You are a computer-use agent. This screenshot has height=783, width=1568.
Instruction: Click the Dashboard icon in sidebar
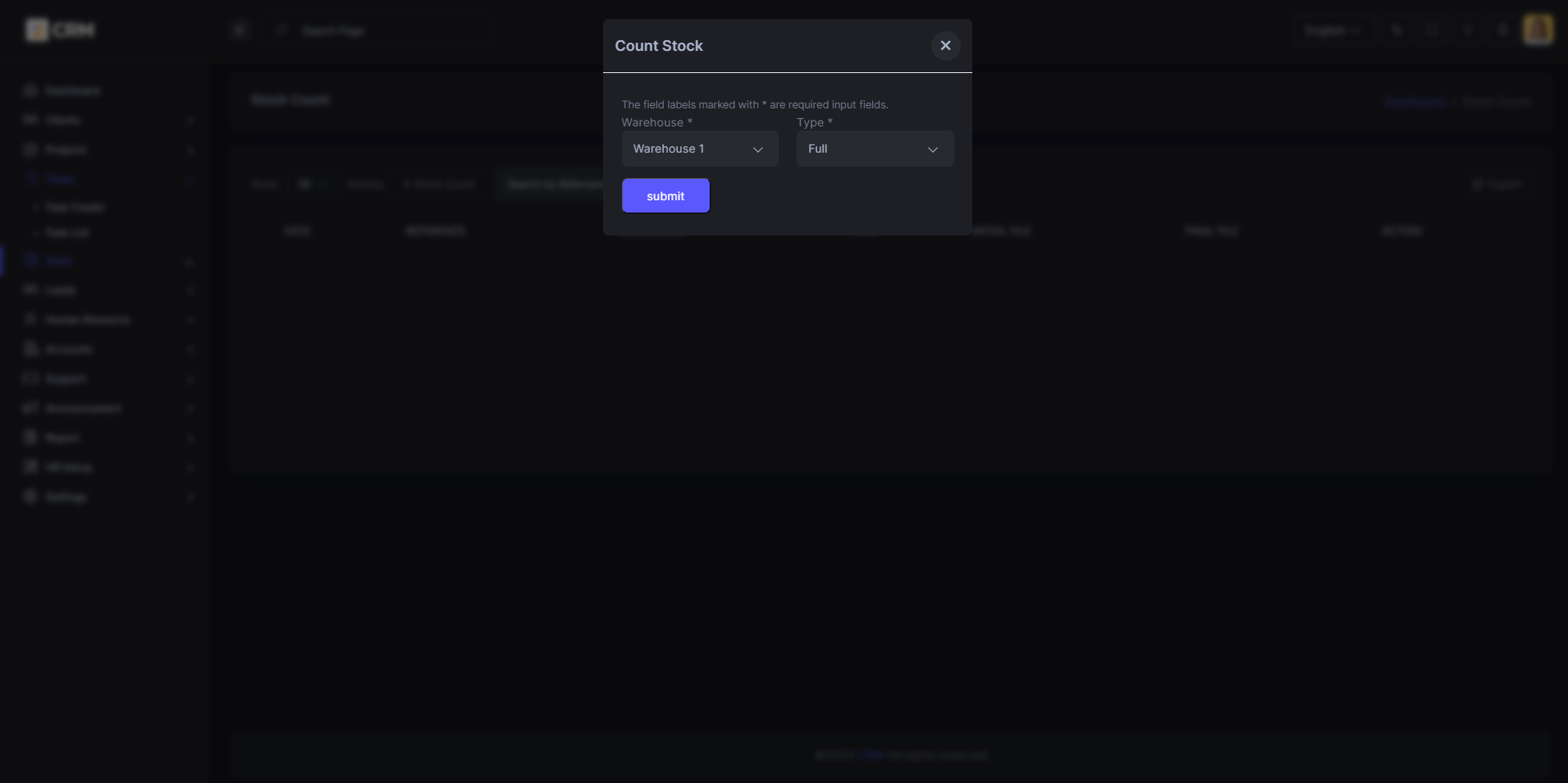click(31, 90)
